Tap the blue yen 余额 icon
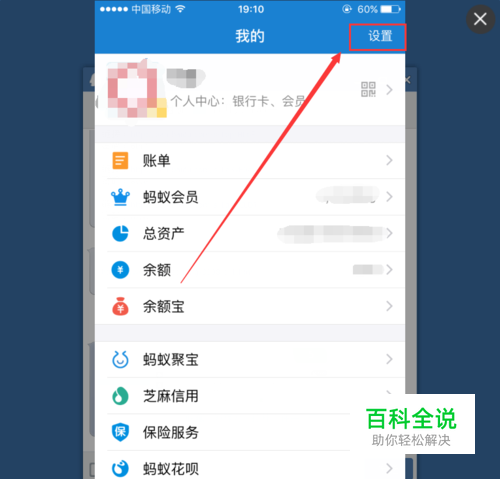Image resolution: width=500 pixels, height=479 pixels. click(120, 270)
